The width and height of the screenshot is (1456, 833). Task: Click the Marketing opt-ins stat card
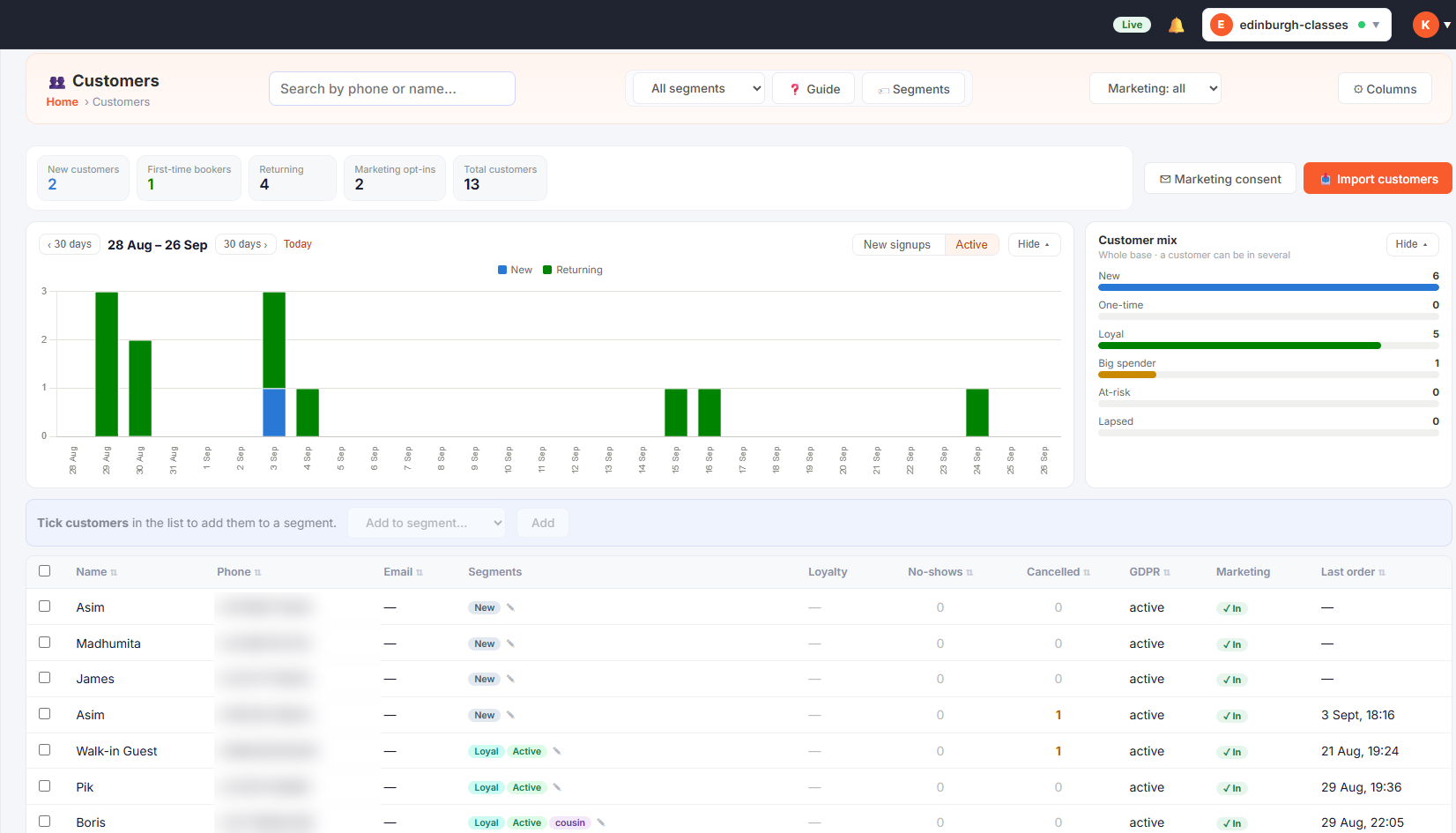tap(395, 178)
